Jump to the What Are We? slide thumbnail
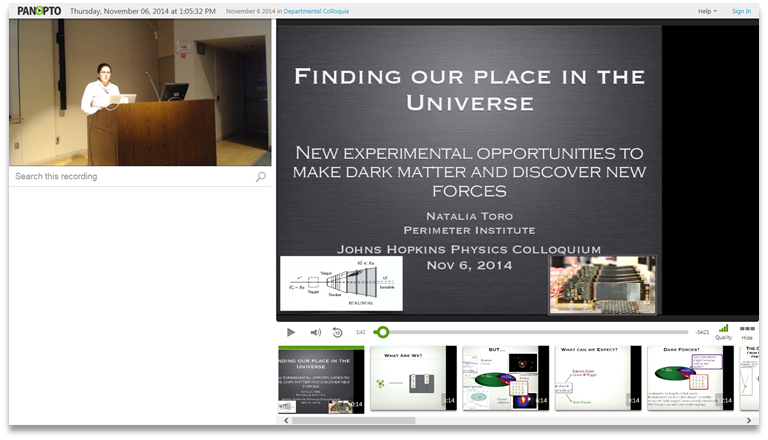The height and width of the screenshot is (440, 768). tap(413, 378)
